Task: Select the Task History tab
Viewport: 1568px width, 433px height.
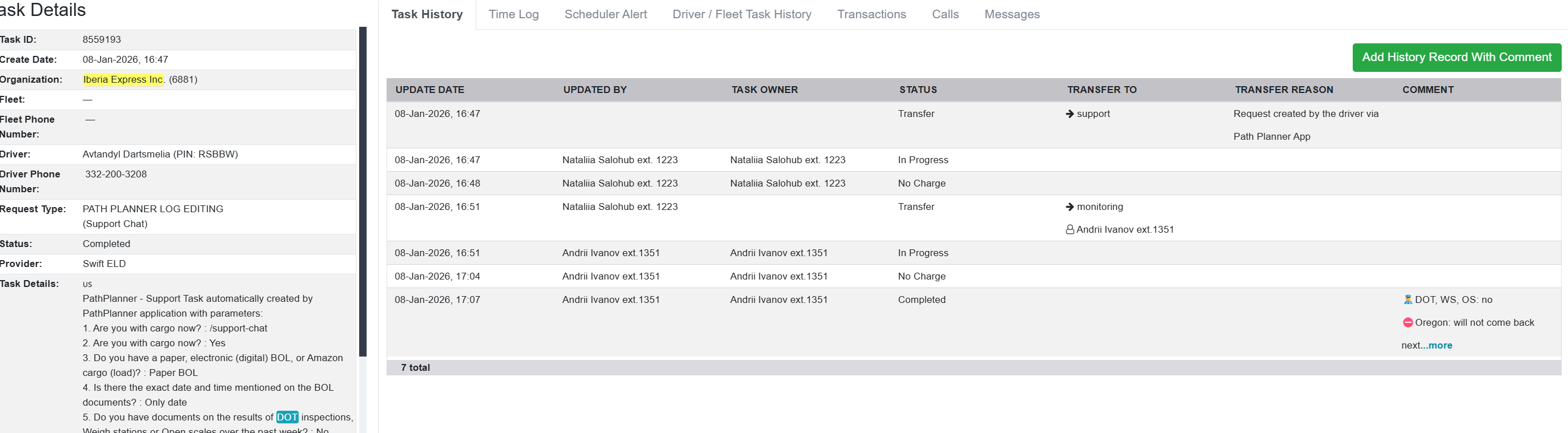Action: (x=427, y=15)
